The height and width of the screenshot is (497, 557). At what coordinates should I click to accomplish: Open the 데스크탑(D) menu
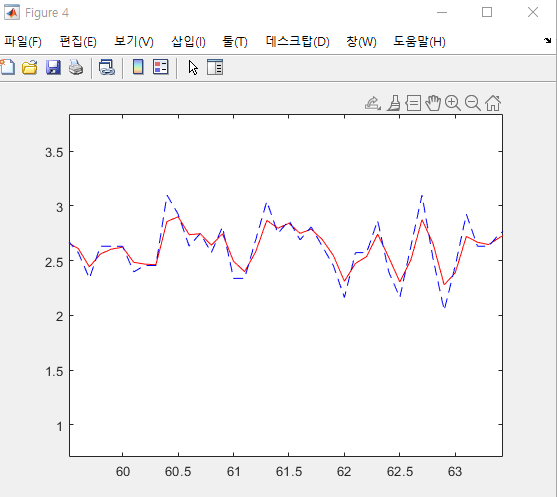297,42
